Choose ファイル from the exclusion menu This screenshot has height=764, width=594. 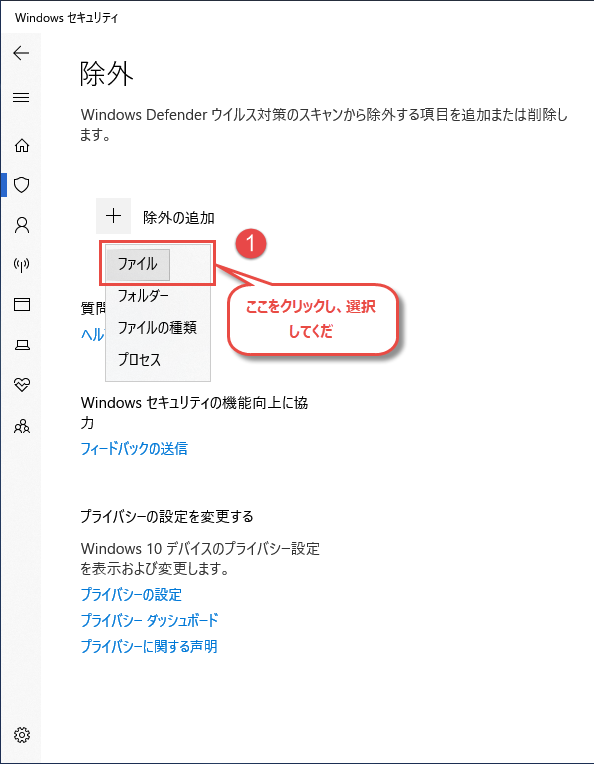click(x=138, y=265)
